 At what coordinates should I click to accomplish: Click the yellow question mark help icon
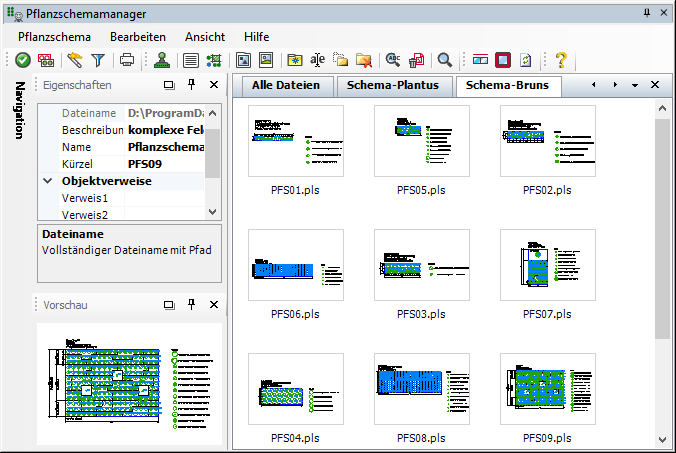[x=561, y=60]
